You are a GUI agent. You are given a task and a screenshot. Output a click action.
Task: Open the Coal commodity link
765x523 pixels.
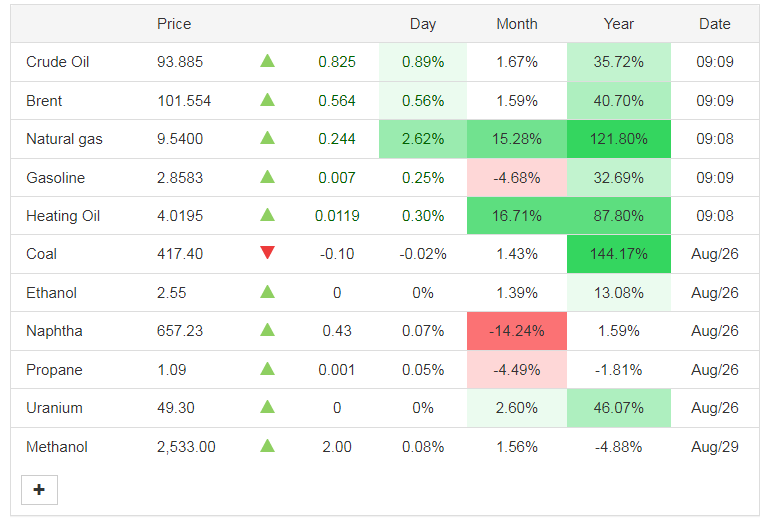[41, 254]
